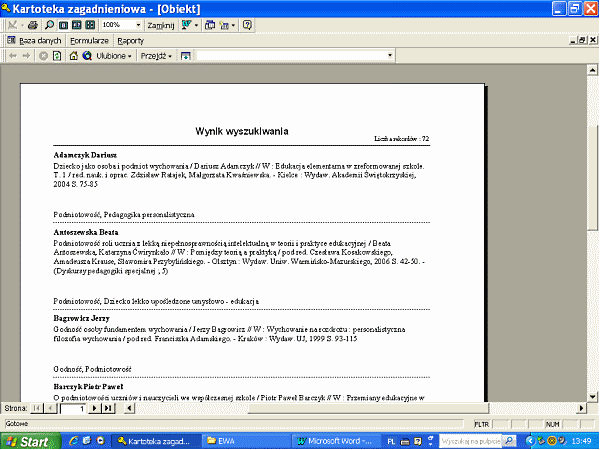Image resolution: width=600 pixels, height=450 pixels.
Task: Click the web toolbar Home page icon
Action: pyautogui.click(x=72, y=56)
